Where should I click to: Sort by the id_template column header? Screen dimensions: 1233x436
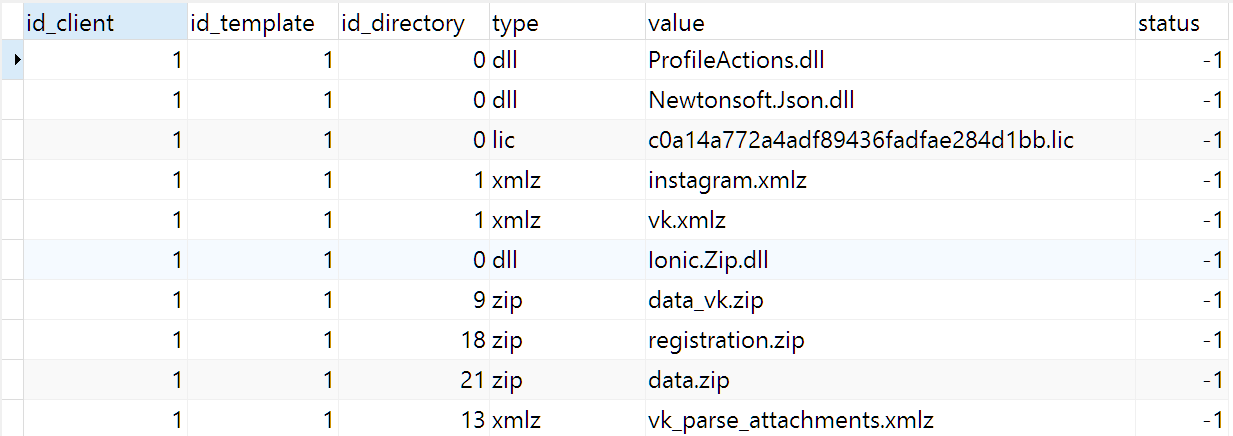click(x=263, y=22)
